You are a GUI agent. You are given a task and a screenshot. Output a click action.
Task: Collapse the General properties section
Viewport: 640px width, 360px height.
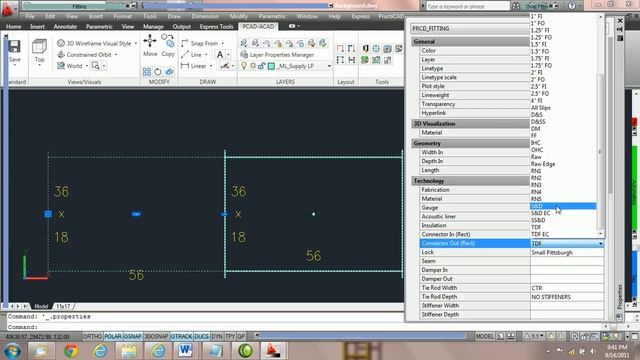tap(470, 42)
